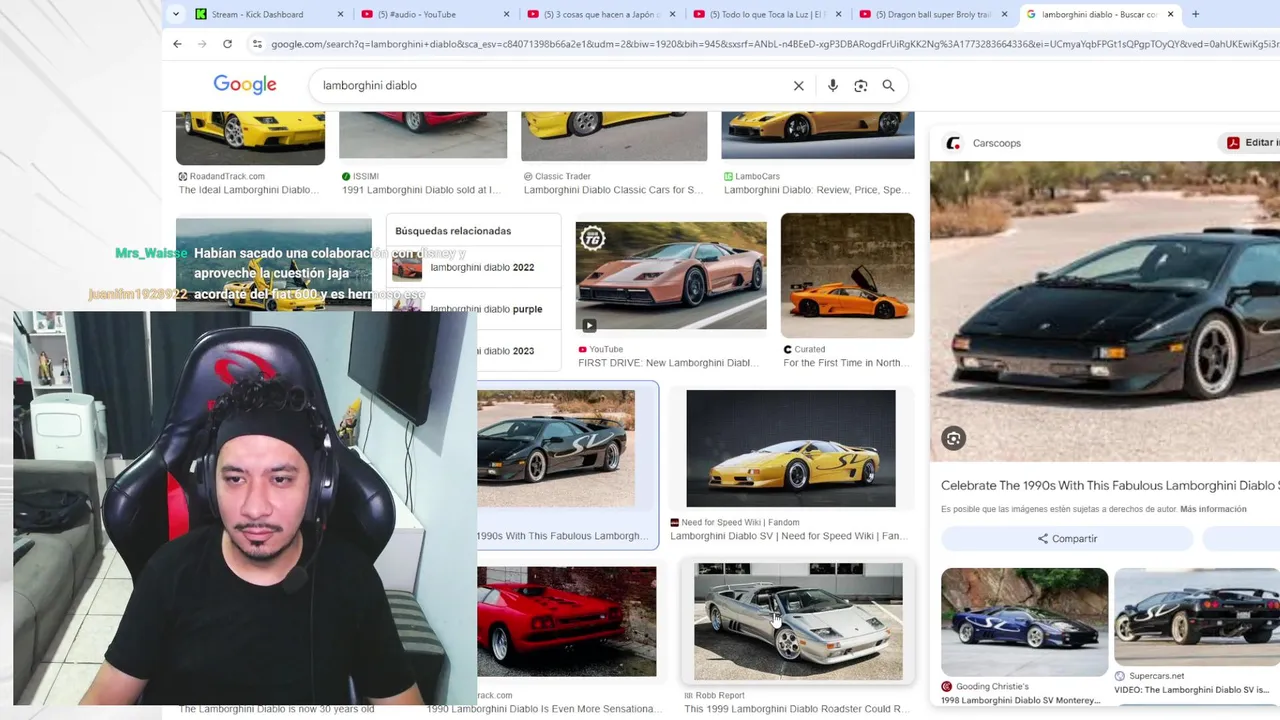Open Carscoops source in preview panel
The height and width of the screenshot is (720, 1280).
pyautogui.click(x=997, y=143)
